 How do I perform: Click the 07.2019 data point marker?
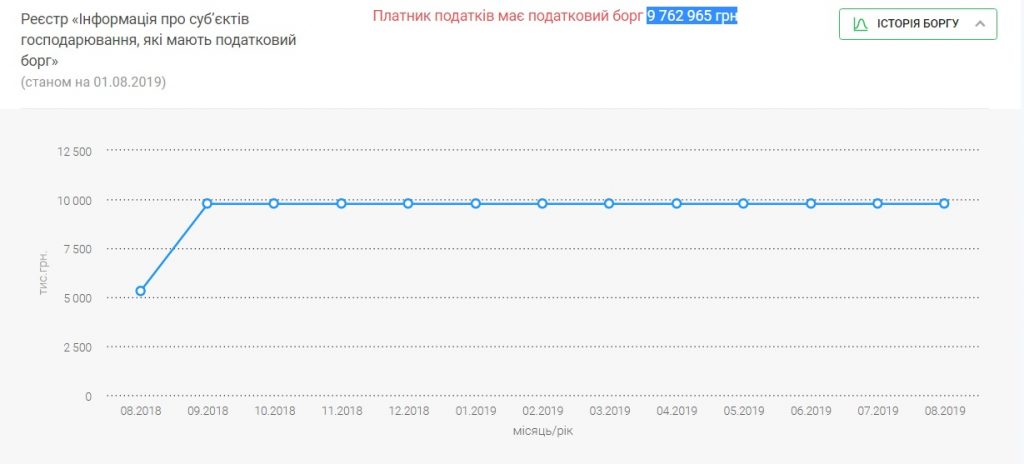[877, 203]
